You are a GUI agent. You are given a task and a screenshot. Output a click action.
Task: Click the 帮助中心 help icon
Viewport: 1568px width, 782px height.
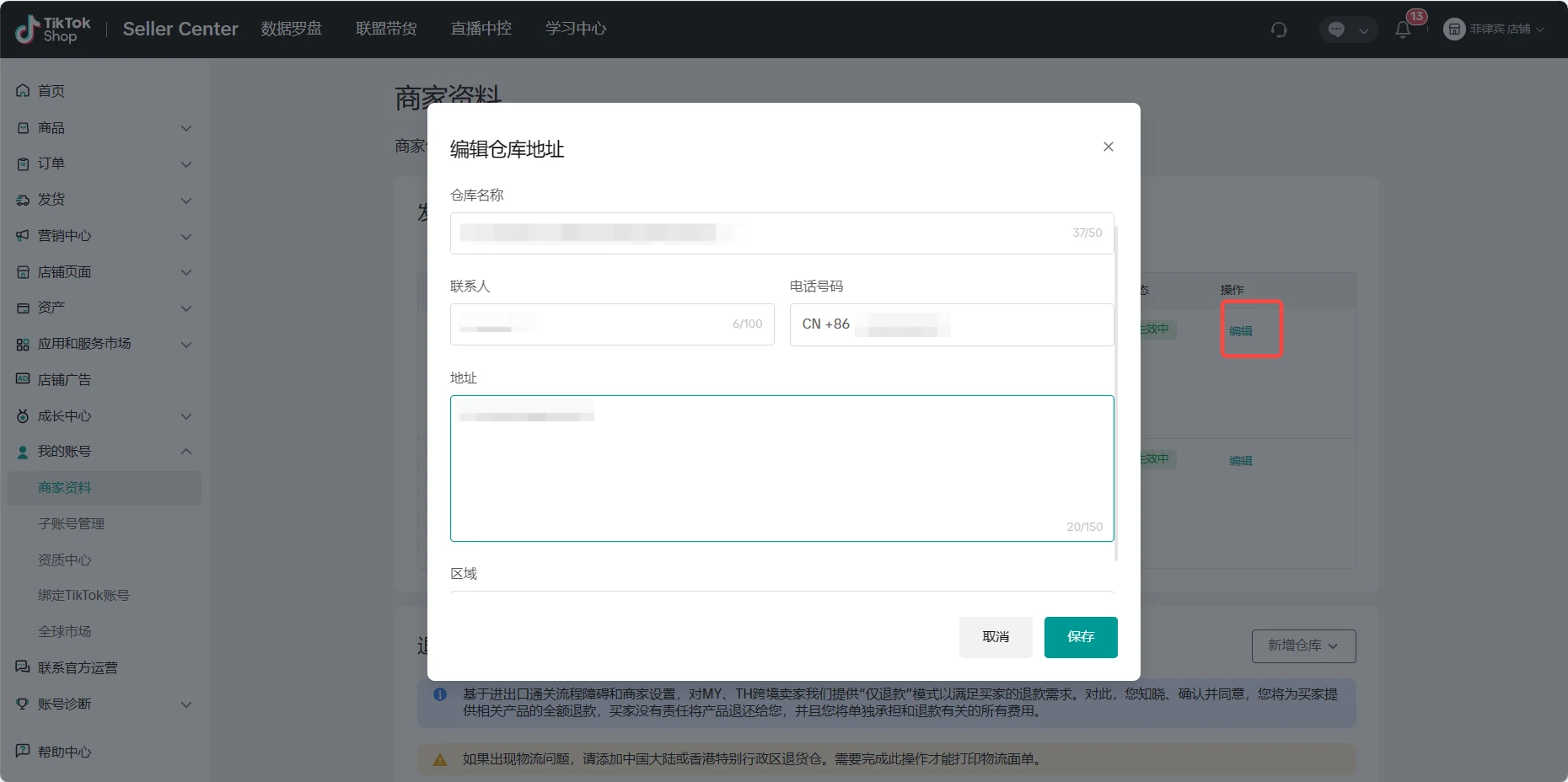point(23,751)
